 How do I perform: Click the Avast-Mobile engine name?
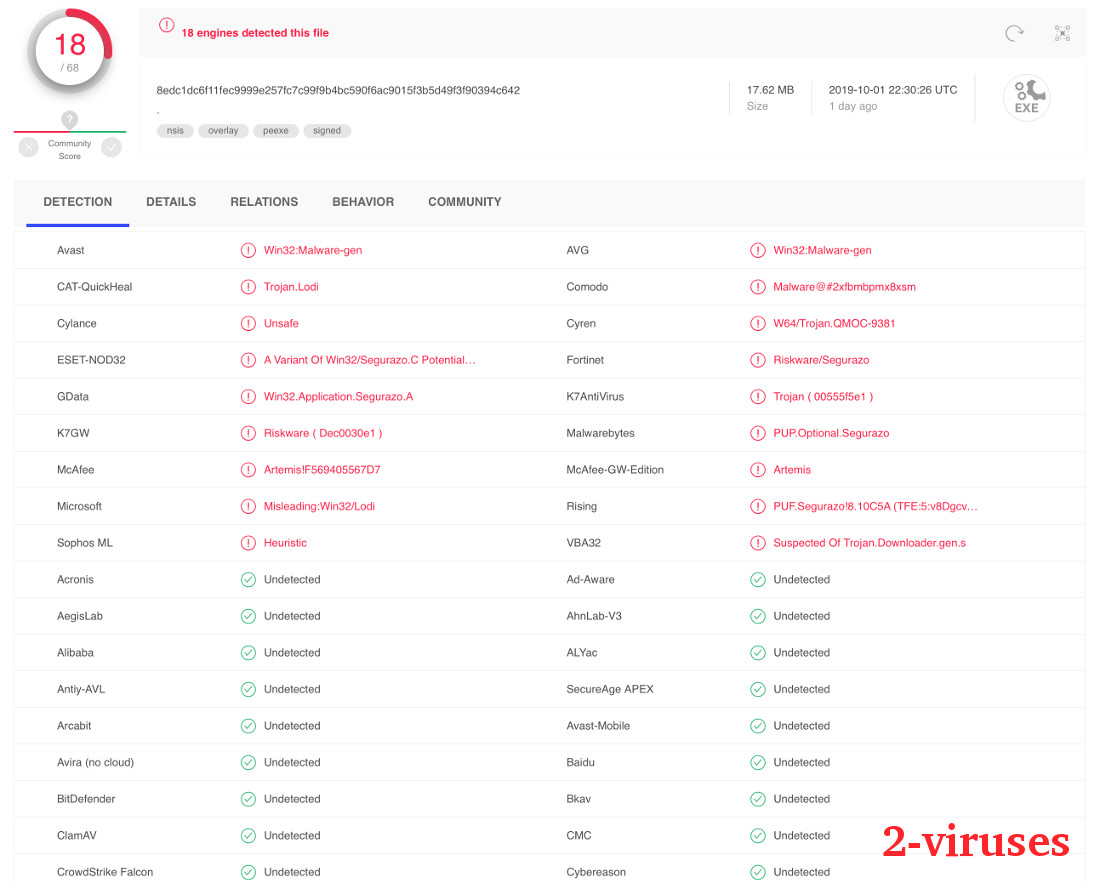598,726
